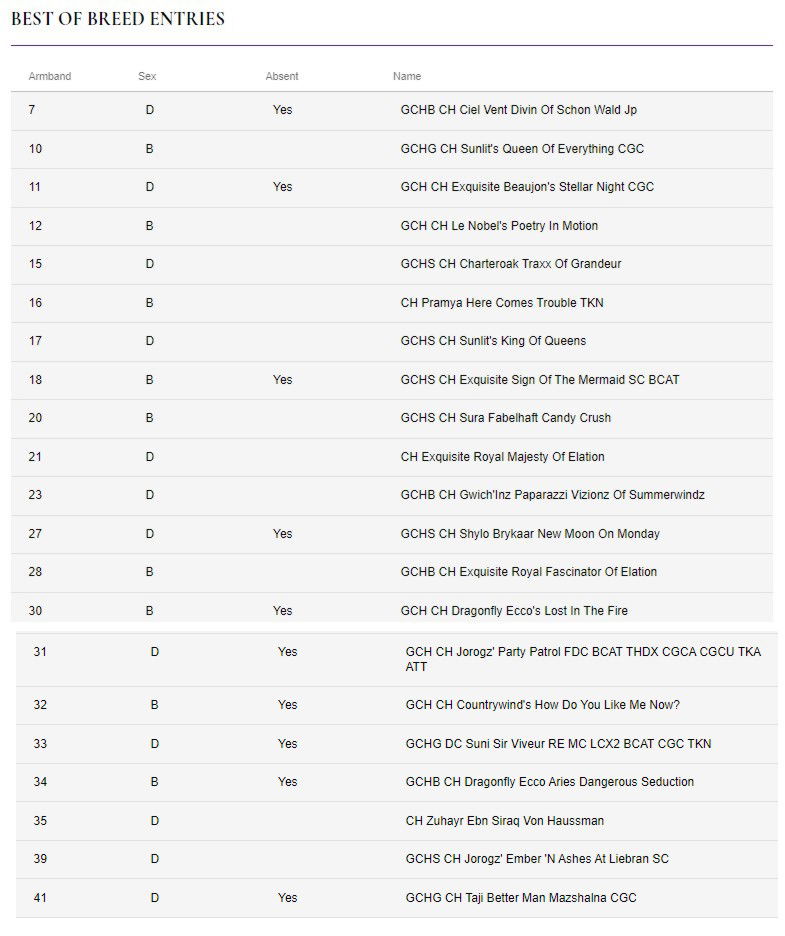This screenshot has width=785, height=936.
Task: Open Charteroak Traxx Of Grandeur entry
Action: pyautogui.click(x=392, y=264)
